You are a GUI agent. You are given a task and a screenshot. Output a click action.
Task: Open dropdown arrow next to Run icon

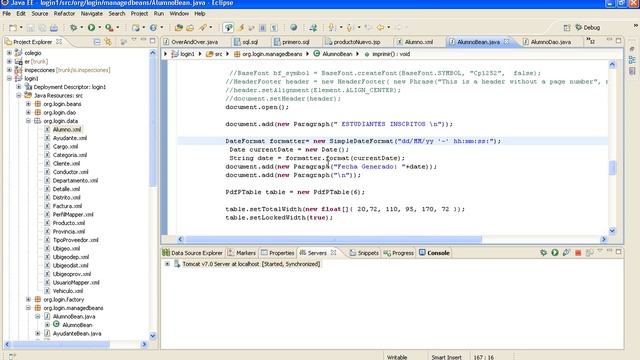click(100, 28)
